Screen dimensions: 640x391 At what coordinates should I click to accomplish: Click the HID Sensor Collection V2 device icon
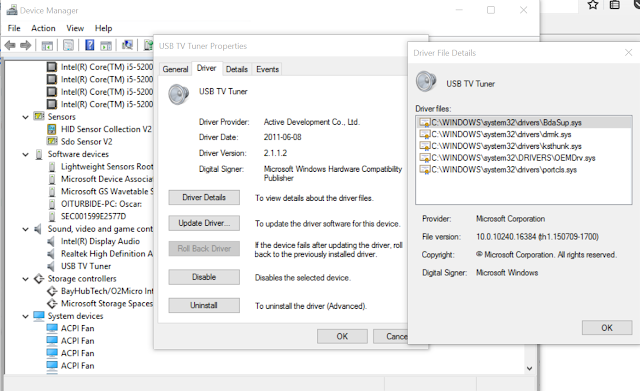[52, 129]
